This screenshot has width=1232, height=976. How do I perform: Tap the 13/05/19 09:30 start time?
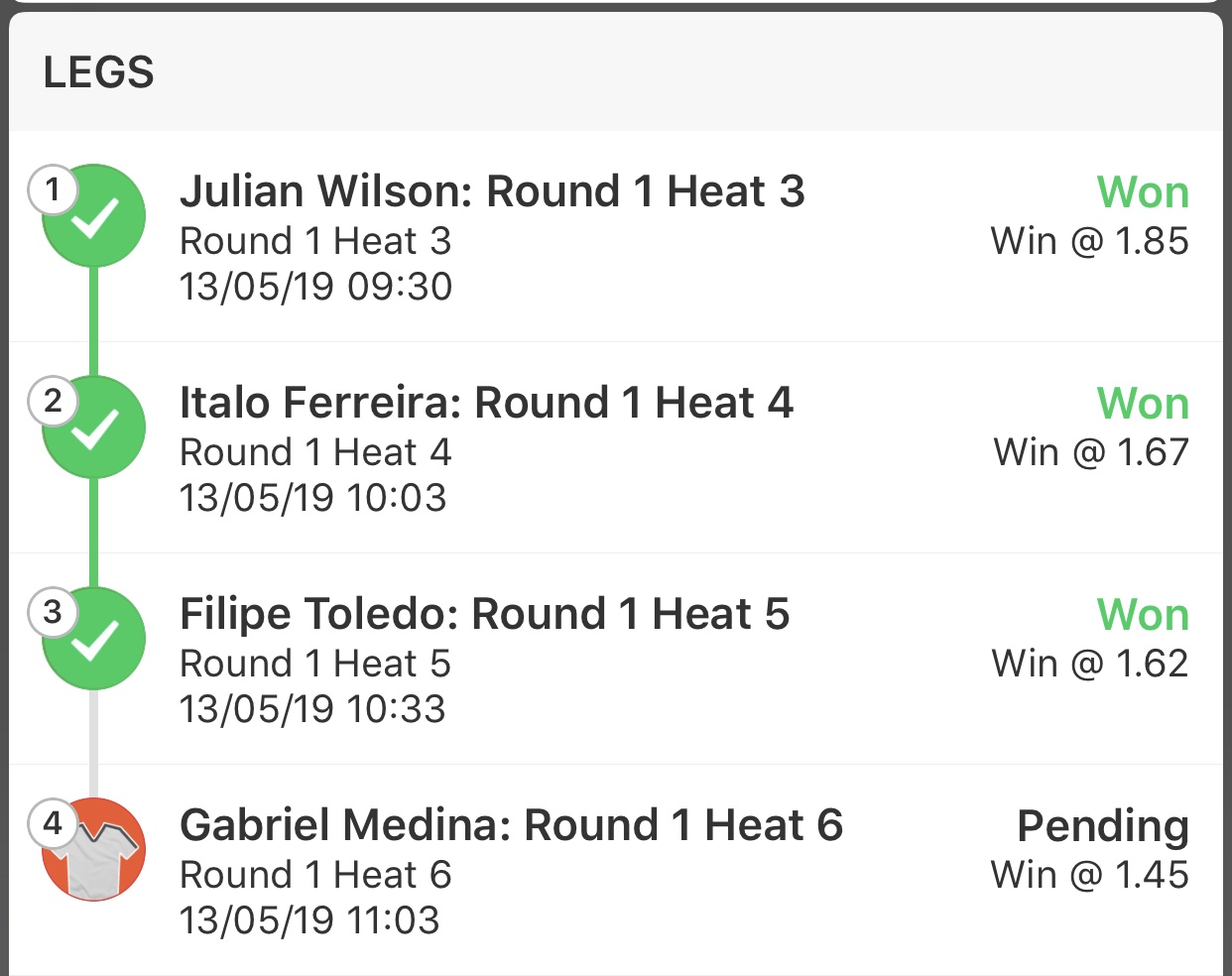[x=315, y=287]
